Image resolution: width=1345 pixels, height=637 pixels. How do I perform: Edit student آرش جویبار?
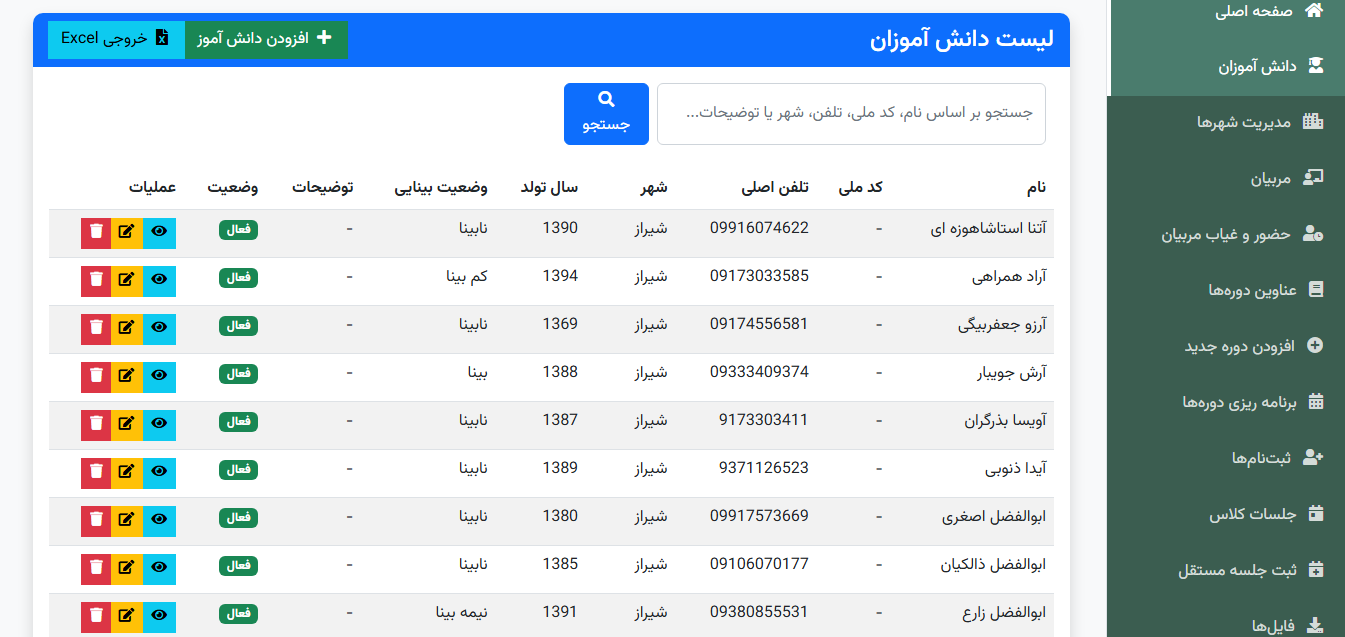pos(127,376)
